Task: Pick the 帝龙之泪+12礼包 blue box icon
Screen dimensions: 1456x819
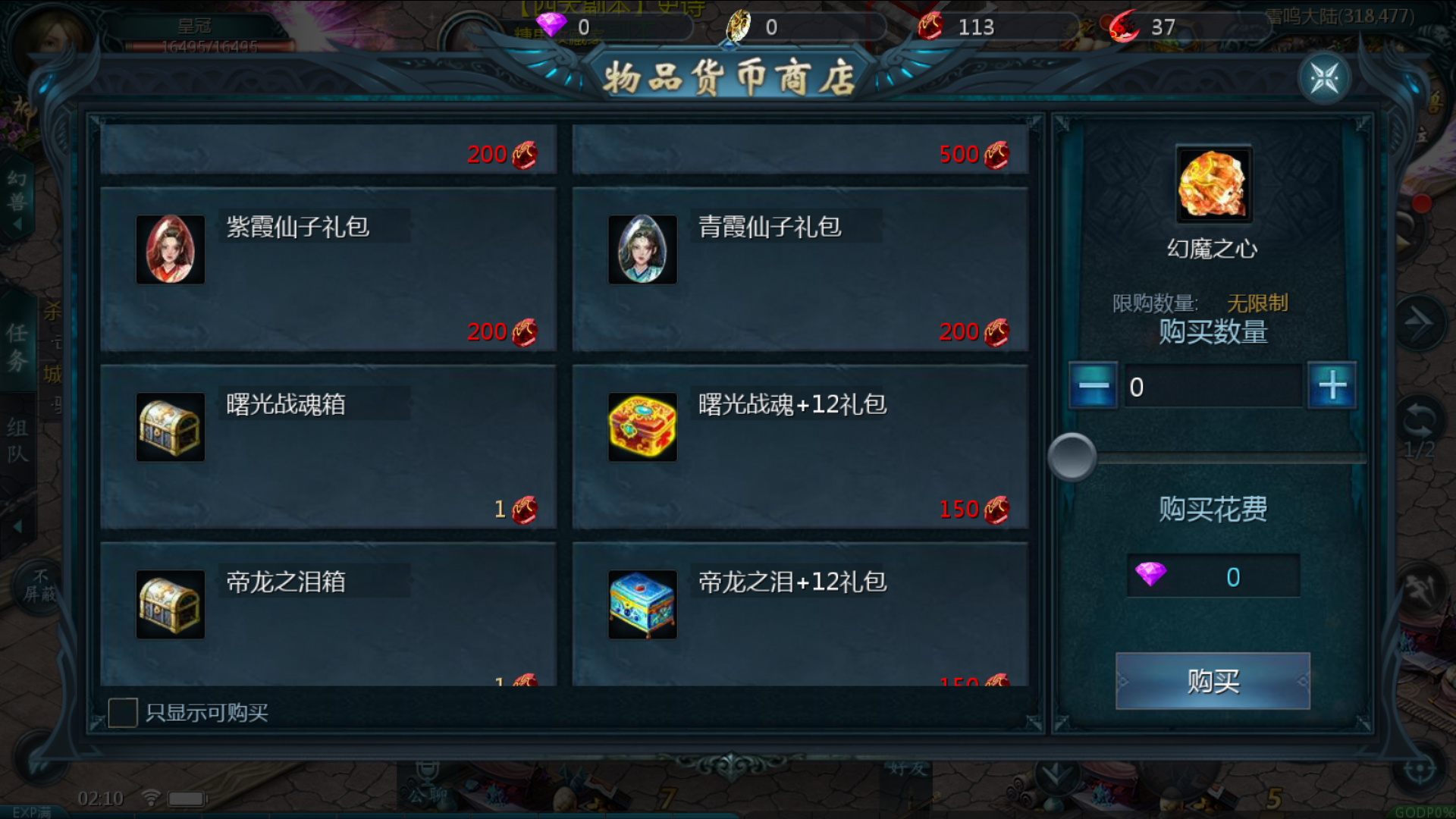Action: pyautogui.click(x=642, y=604)
